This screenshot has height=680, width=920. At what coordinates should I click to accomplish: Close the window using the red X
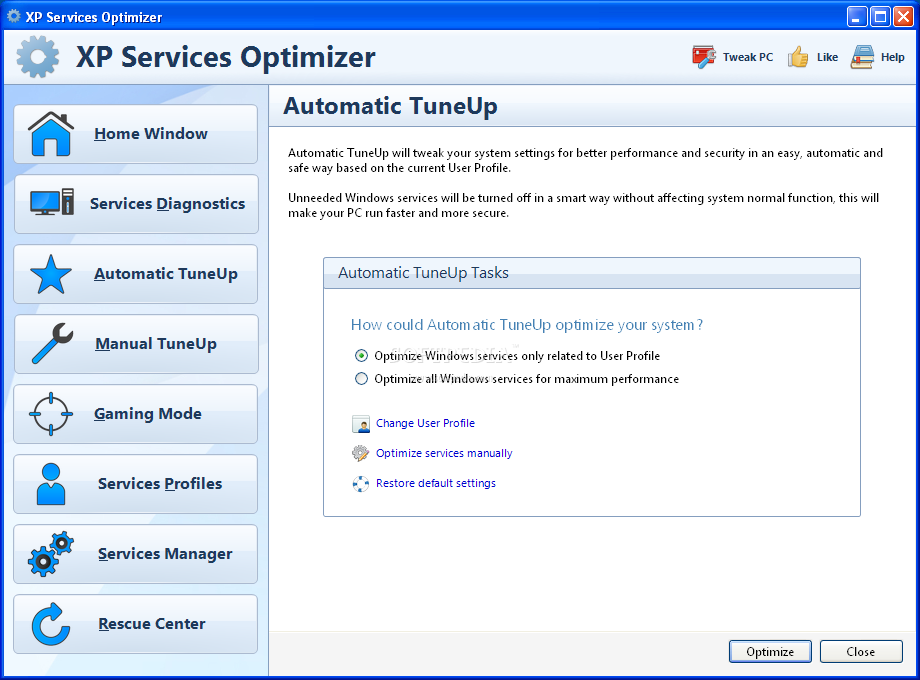pyautogui.click(x=903, y=16)
